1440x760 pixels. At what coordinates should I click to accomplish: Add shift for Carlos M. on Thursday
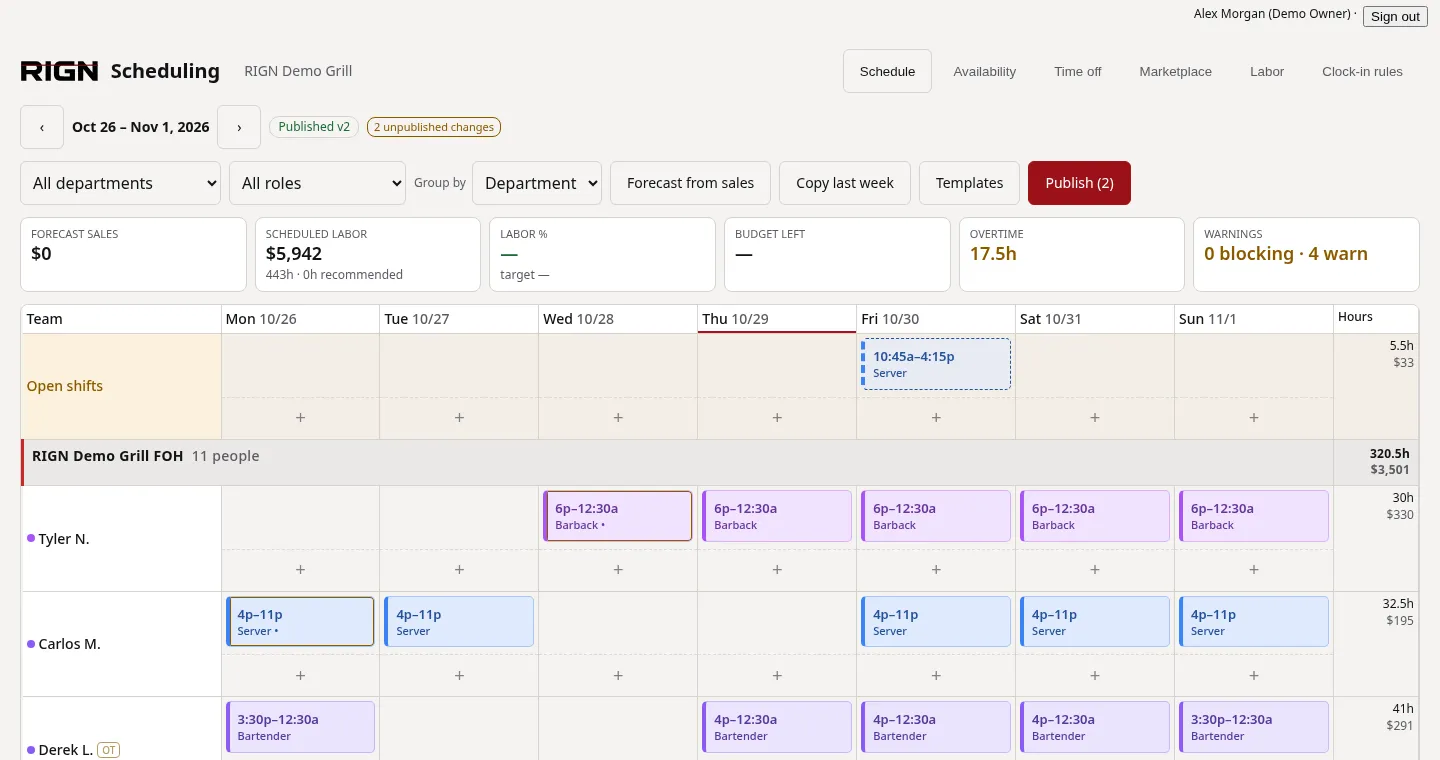(777, 676)
